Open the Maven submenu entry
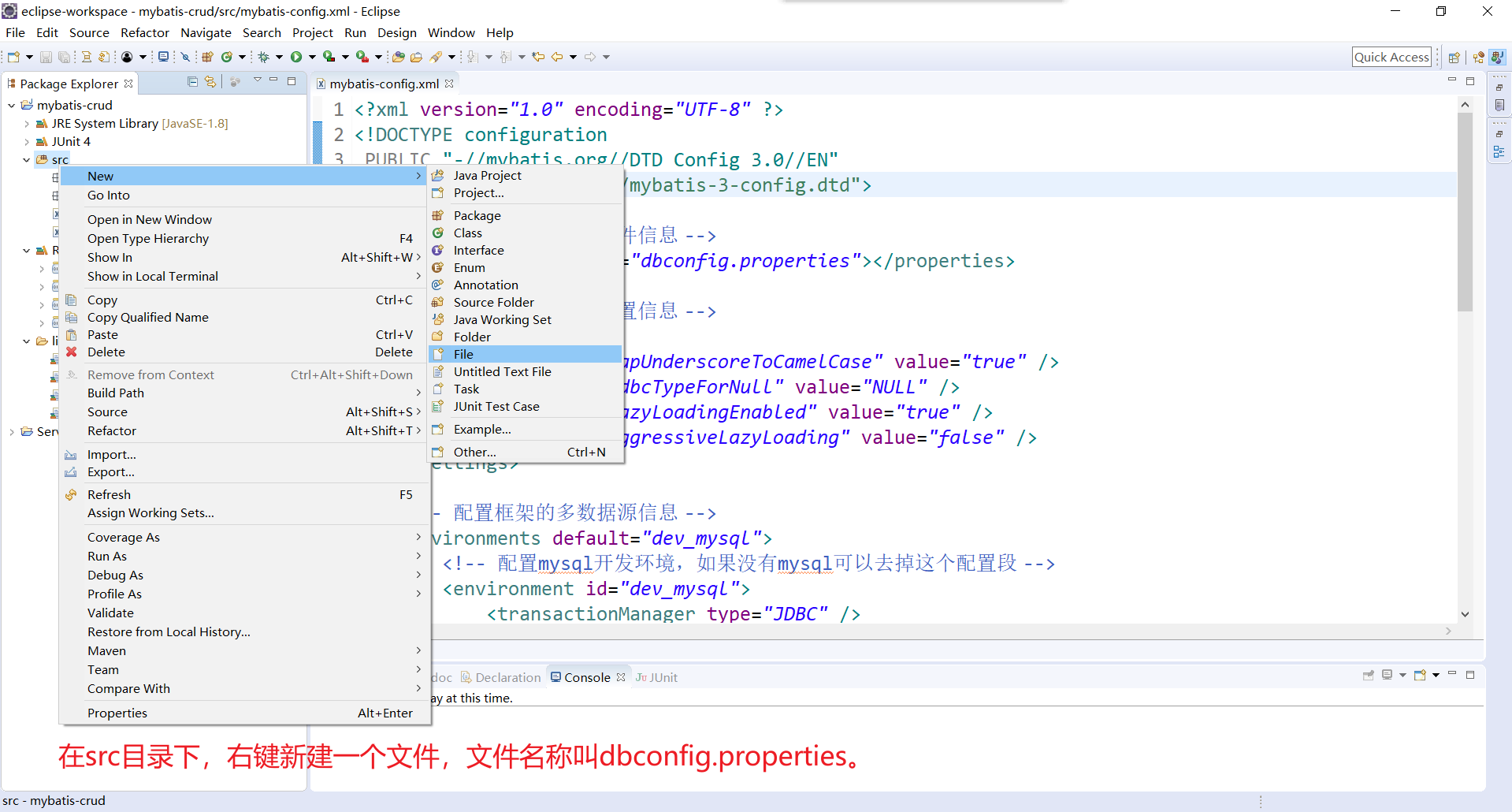The height and width of the screenshot is (812, 1512). (x=245, y=650)
